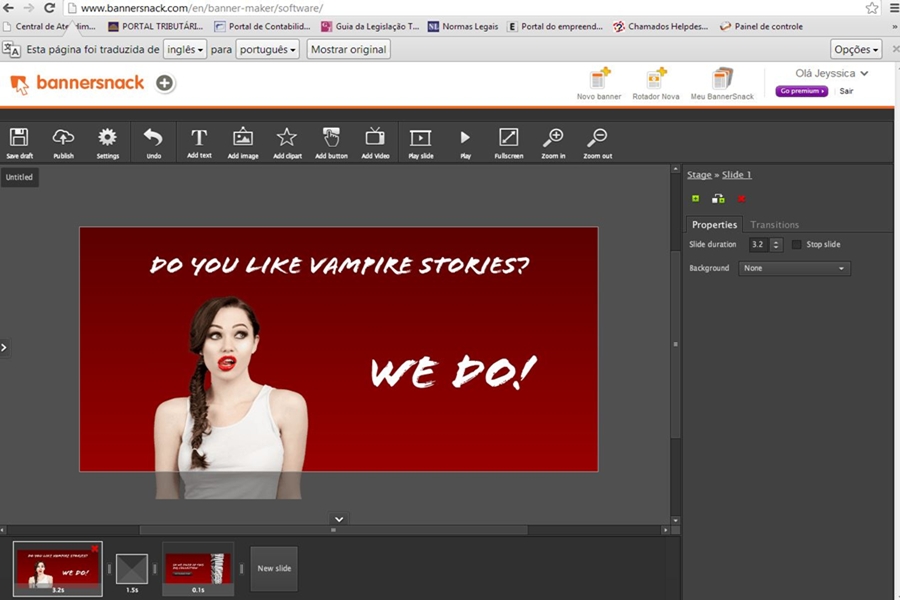Click the bannersnack logo
Image resolution: width=900 pixels, height=600 pixels.
[77, 83]
